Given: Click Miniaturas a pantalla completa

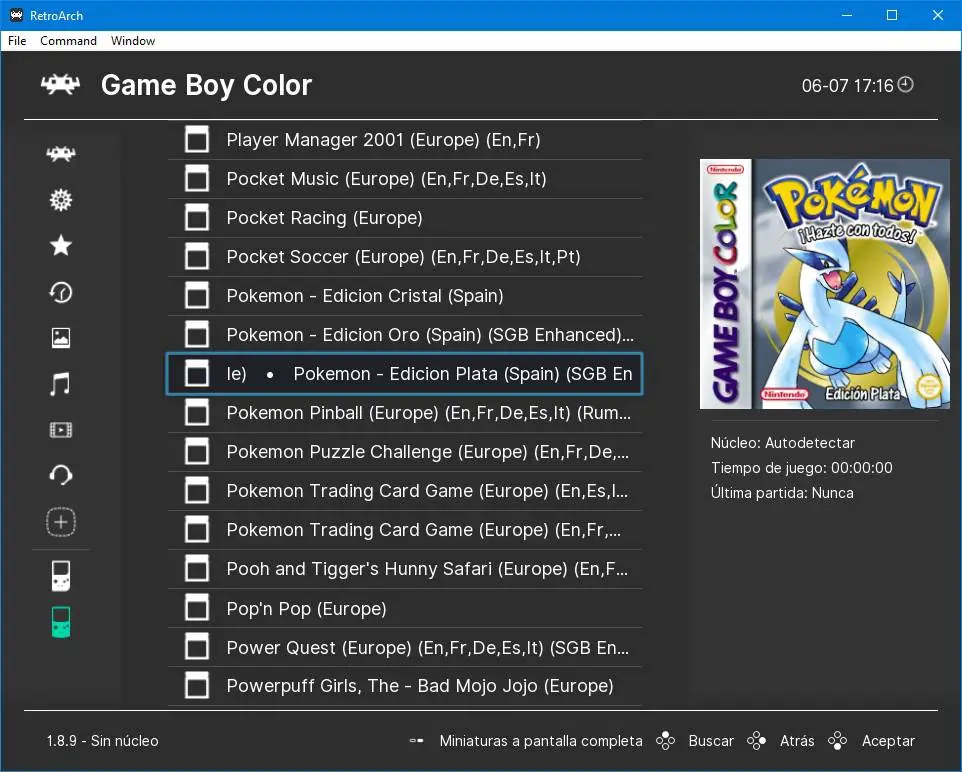Looking at the screenshot, I should [x=540, y=741].
